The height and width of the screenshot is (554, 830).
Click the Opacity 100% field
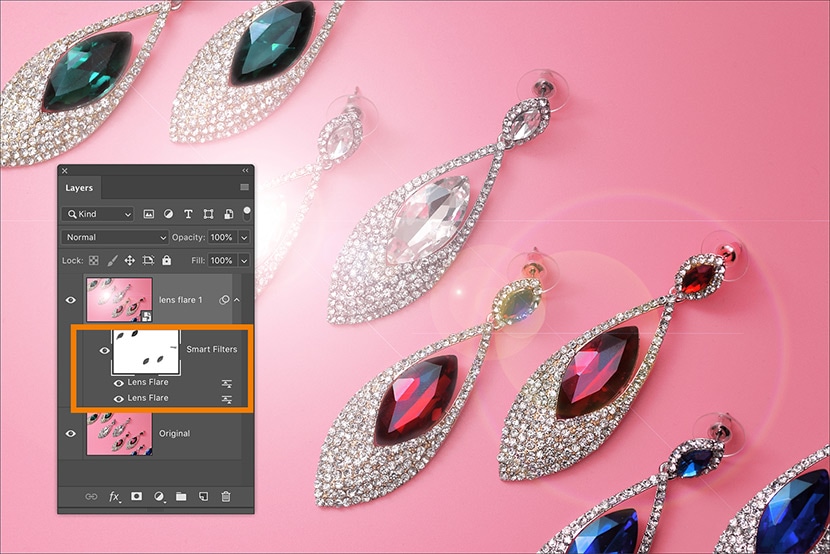[x=221, y=237]
